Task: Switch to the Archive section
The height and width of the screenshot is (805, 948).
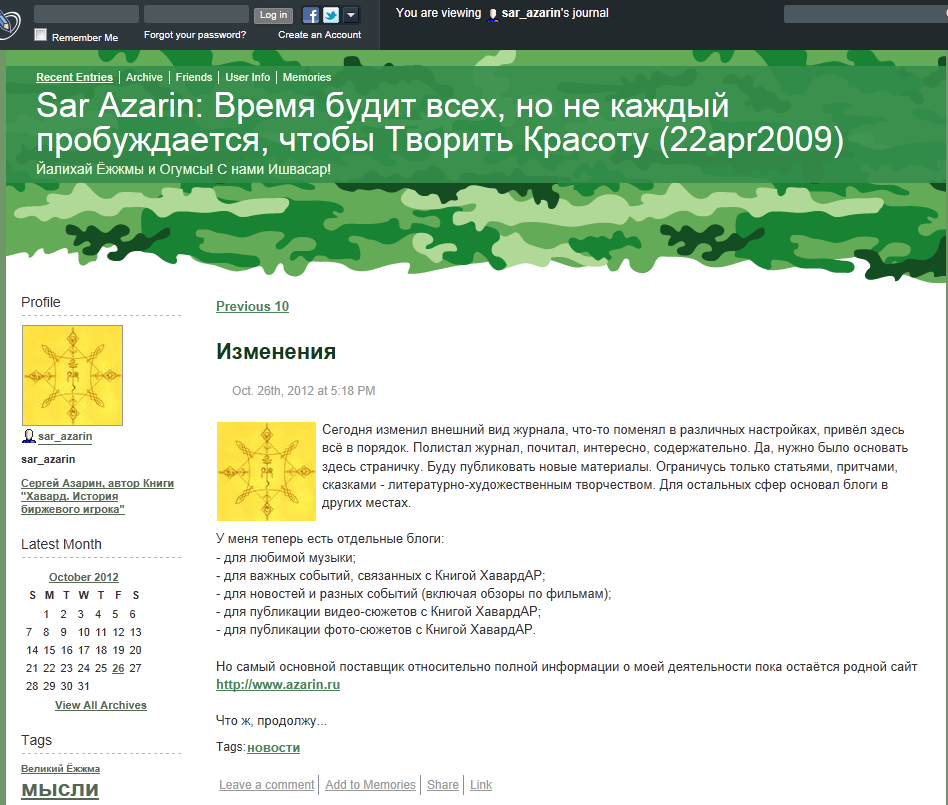Action: click(143, 77)
